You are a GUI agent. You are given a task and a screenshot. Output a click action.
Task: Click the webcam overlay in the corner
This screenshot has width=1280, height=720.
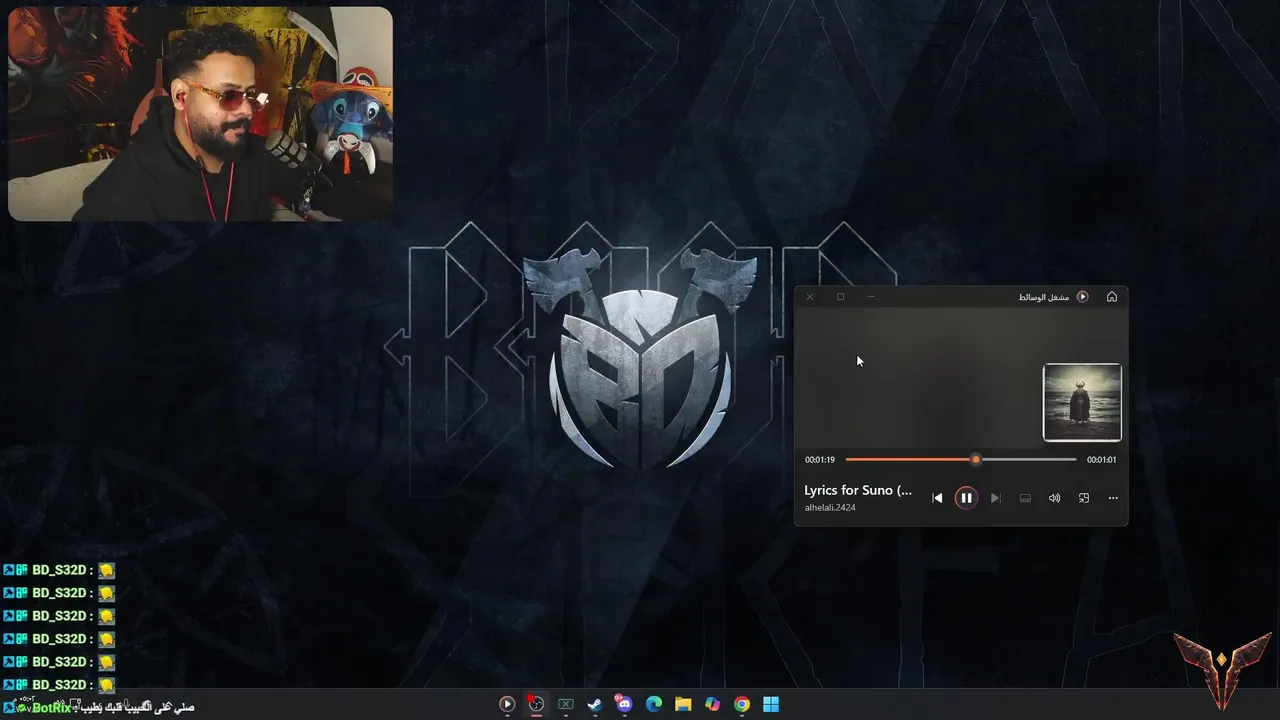tap(200, 114)
